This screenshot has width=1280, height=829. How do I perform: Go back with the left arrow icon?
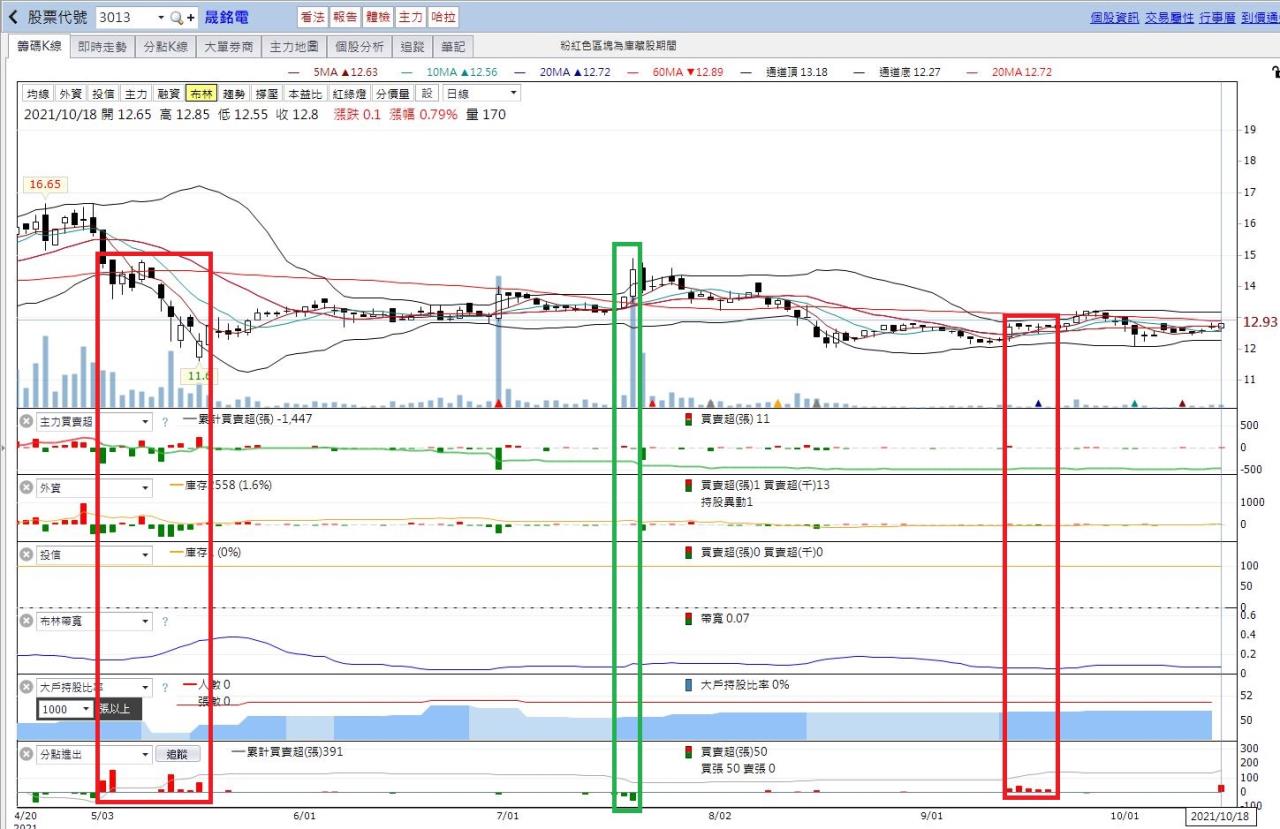pos(13,17)
